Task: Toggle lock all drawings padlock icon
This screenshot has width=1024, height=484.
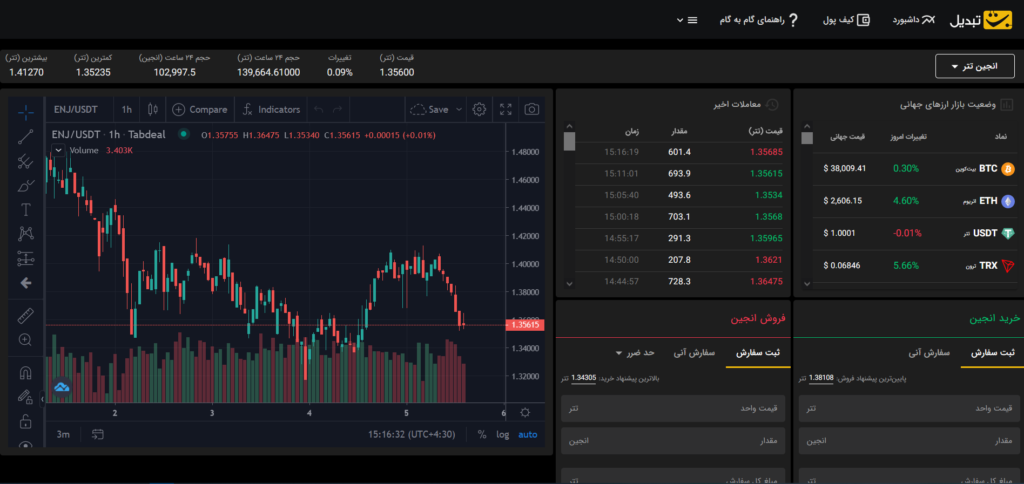Action: (x=25, y=421)
